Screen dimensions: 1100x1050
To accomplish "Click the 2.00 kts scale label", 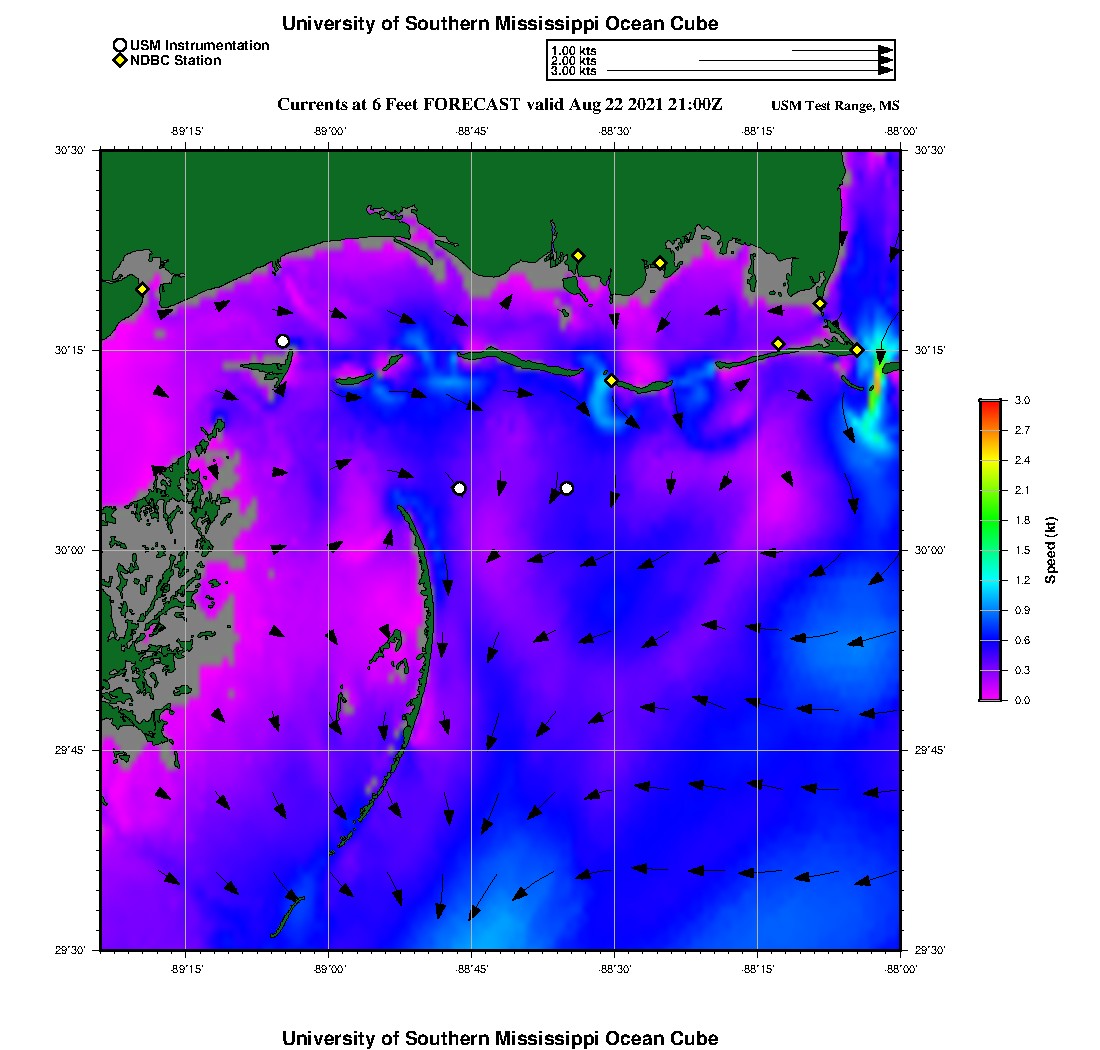I will [x=573, y=60].
